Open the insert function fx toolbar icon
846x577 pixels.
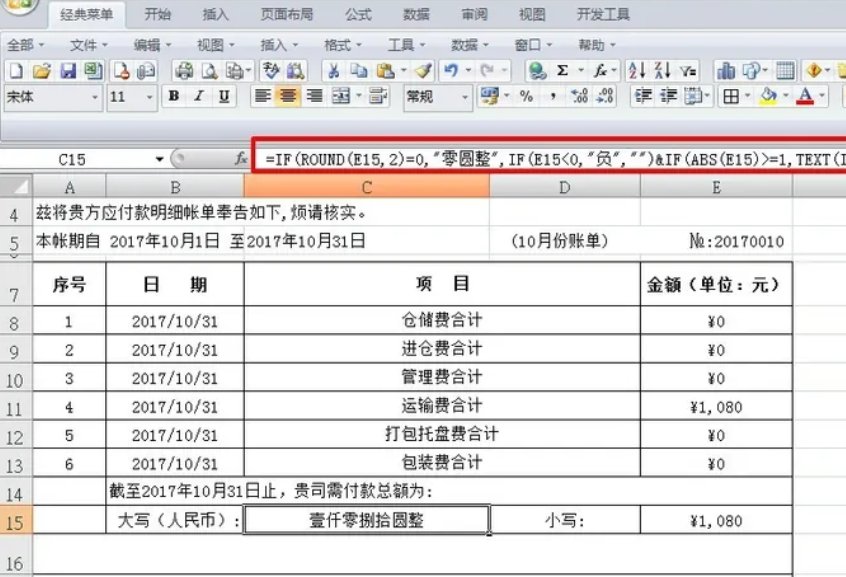click(600, 71)
